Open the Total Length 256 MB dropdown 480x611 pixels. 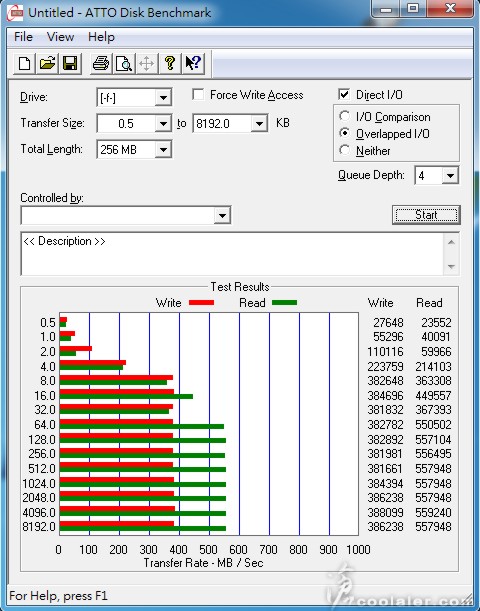(163, 150)
